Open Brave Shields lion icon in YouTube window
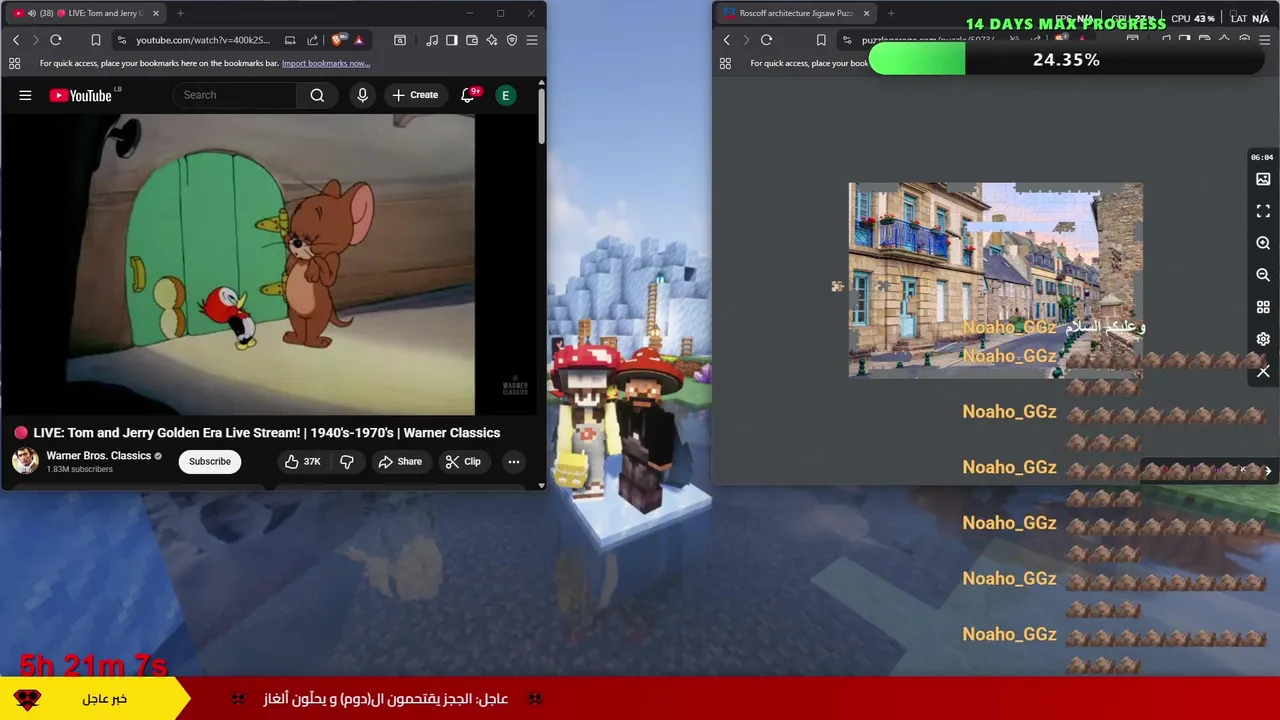 click(x=337, y=40)
